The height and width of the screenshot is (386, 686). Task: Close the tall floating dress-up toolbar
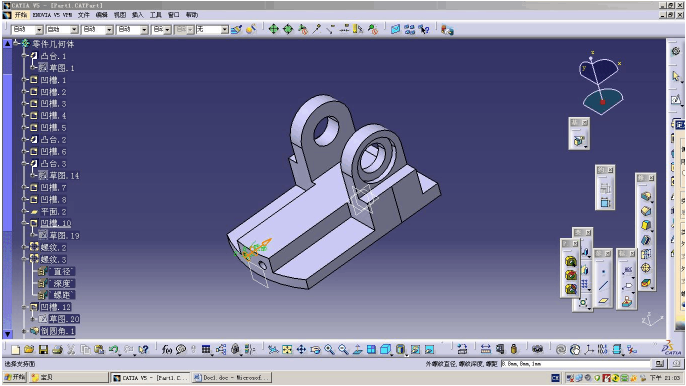(651, 178)
